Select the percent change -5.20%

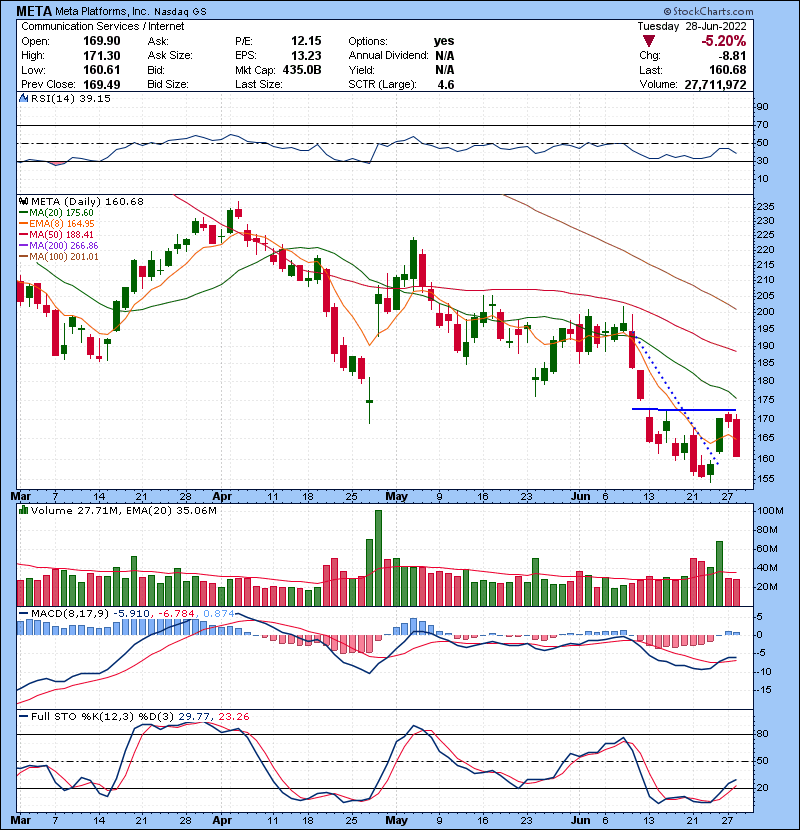[x=724, y=41]
